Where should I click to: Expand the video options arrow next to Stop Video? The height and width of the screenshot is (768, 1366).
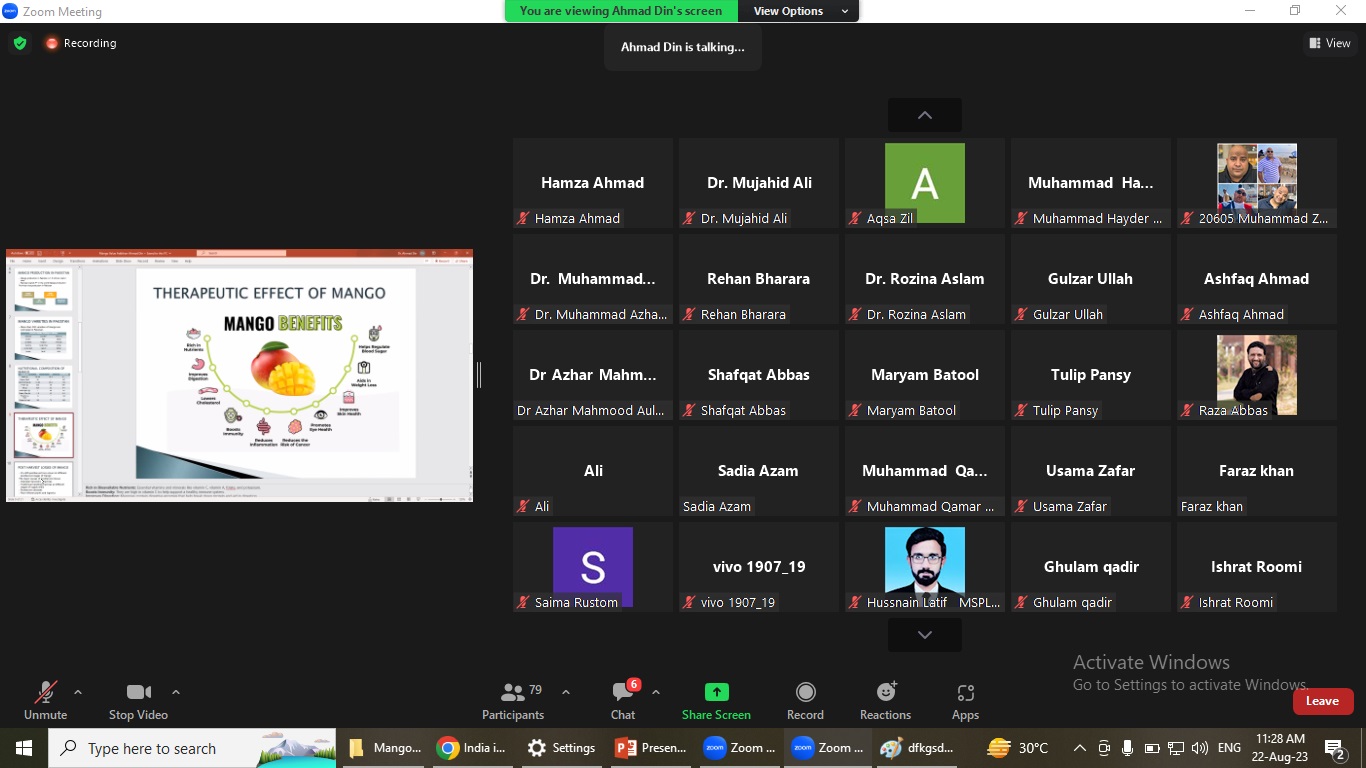[176, 692]
